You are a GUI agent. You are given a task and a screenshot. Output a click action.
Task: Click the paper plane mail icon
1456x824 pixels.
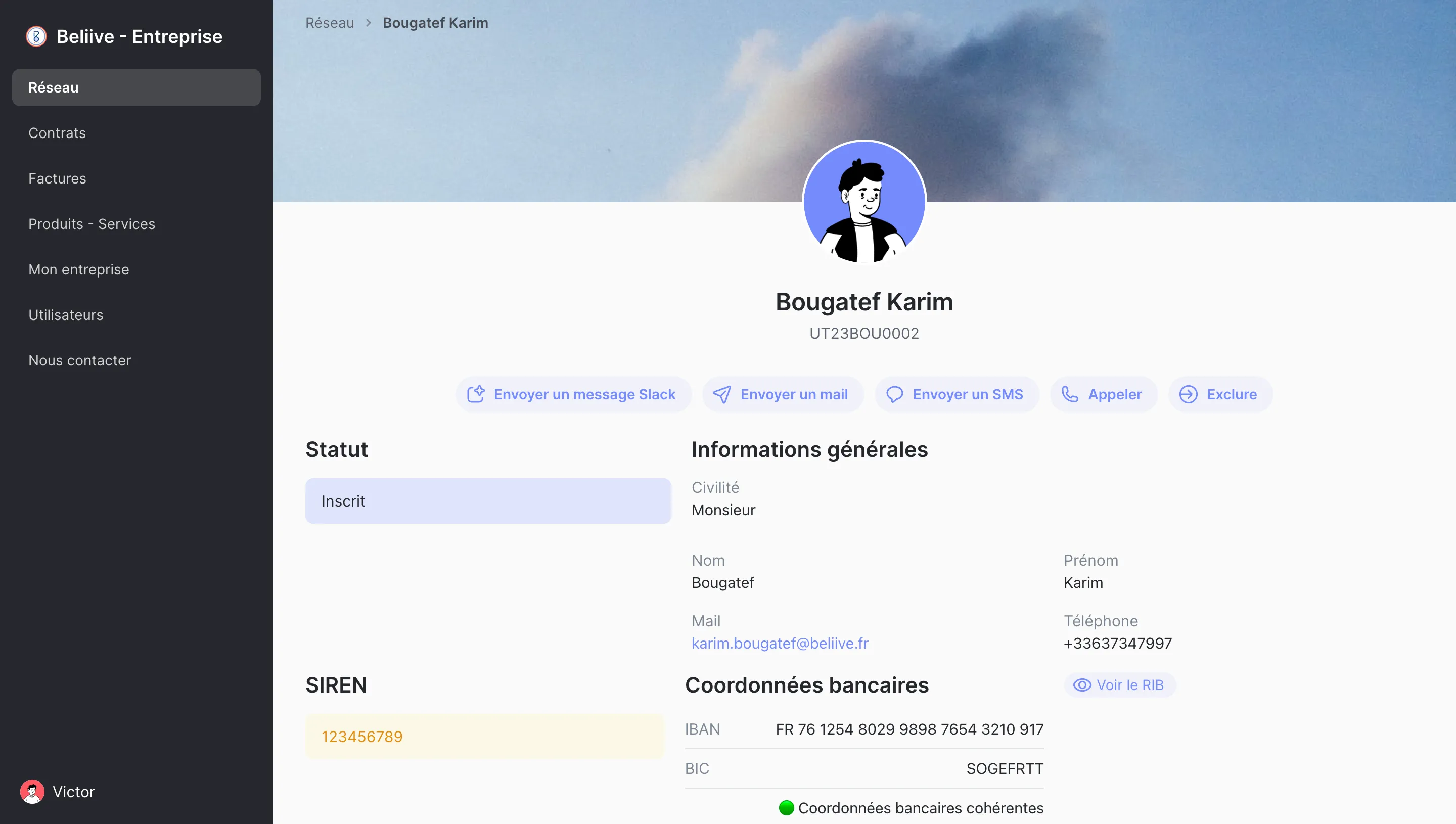click(721, 394)
